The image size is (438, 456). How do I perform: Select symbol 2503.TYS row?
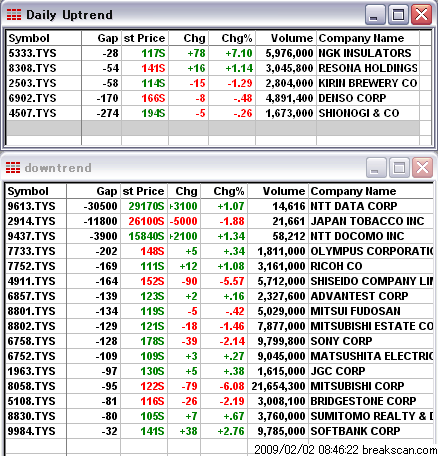(32, 83)
